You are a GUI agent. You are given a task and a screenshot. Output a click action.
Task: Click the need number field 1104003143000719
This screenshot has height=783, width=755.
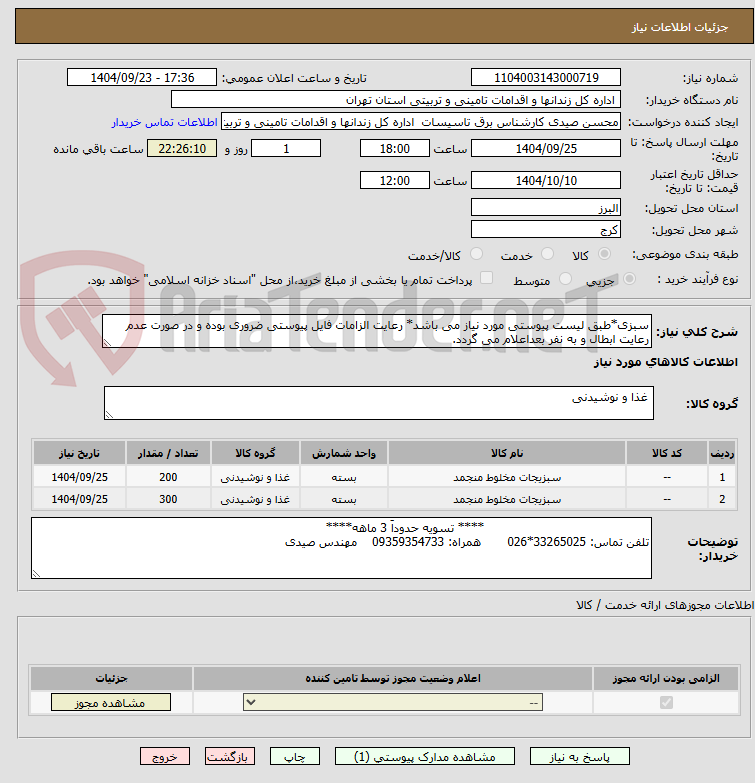tap(546, 78)
